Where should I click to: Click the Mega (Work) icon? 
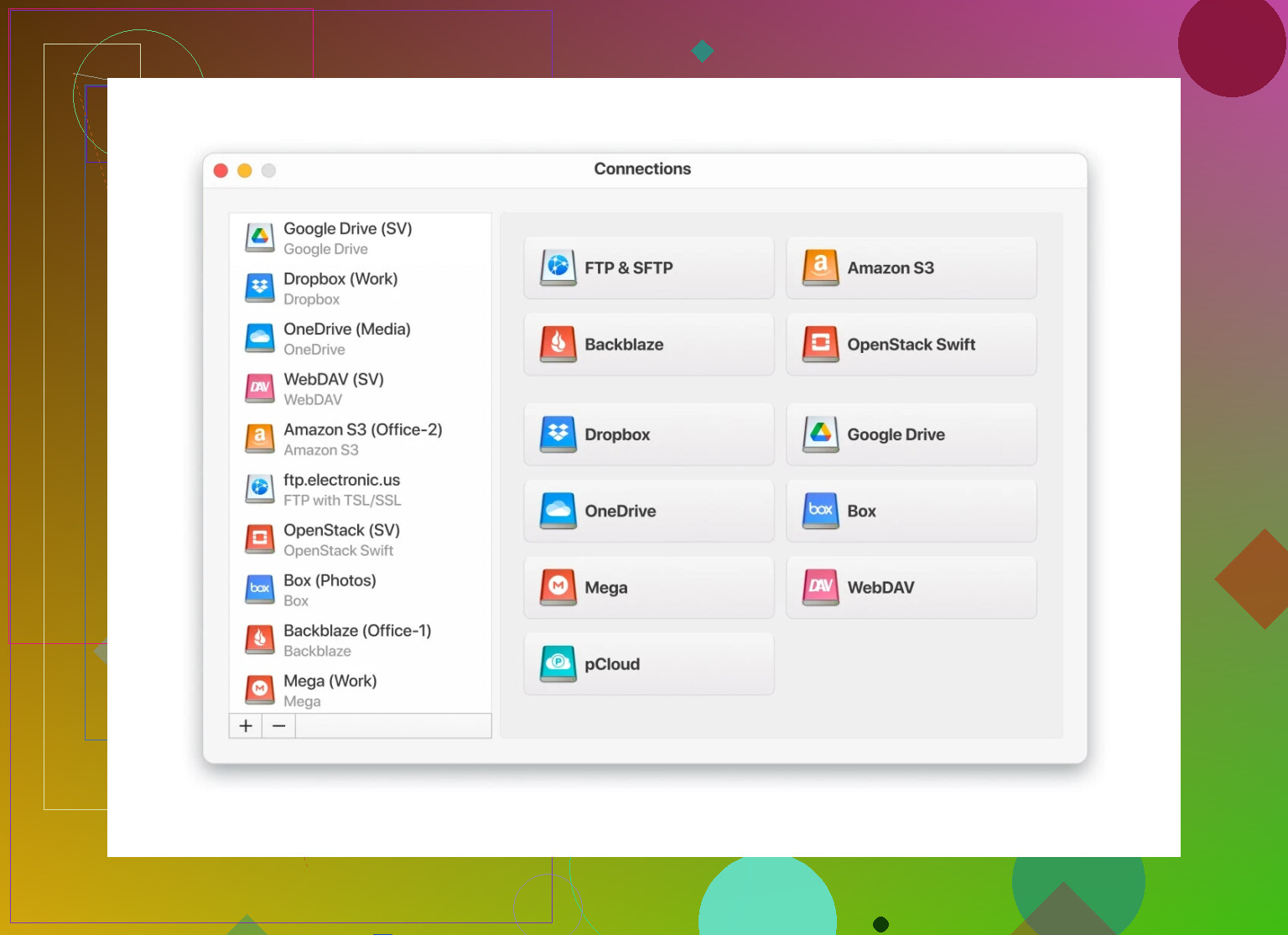260,691
